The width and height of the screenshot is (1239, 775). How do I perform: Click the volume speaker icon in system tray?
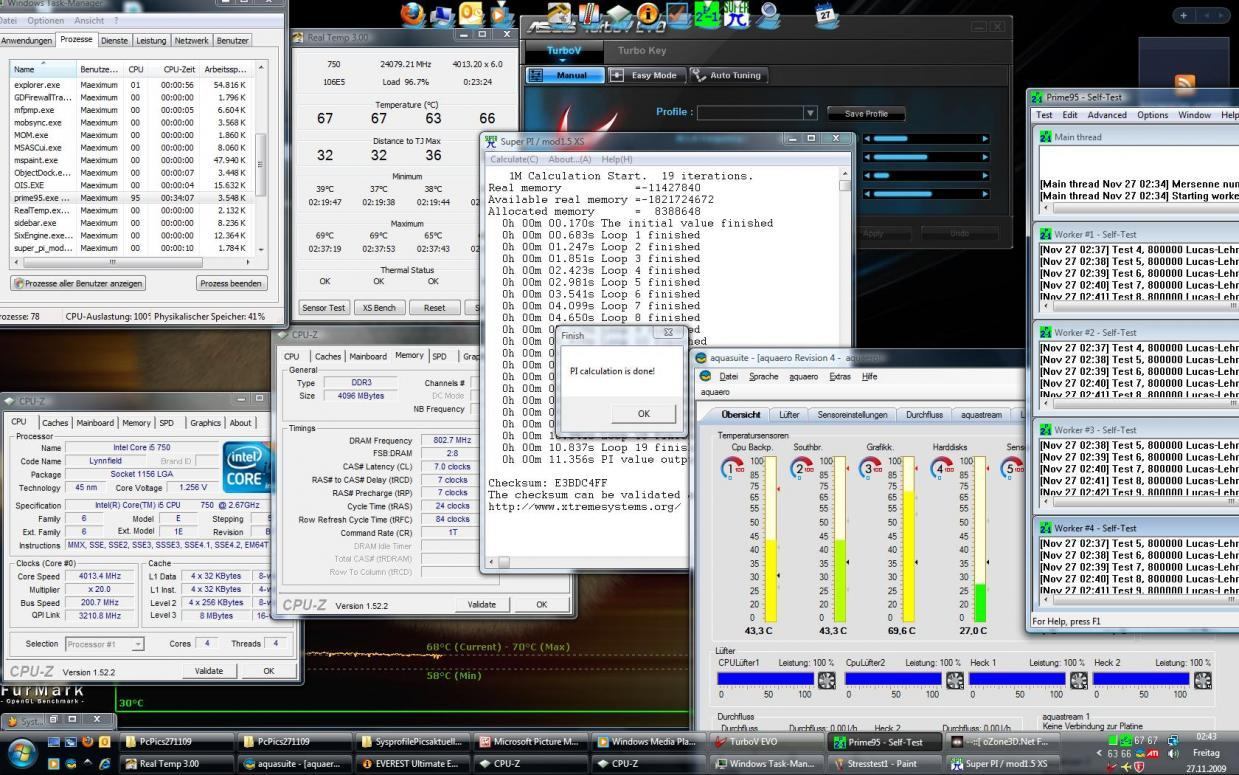tap(1173, 753)
